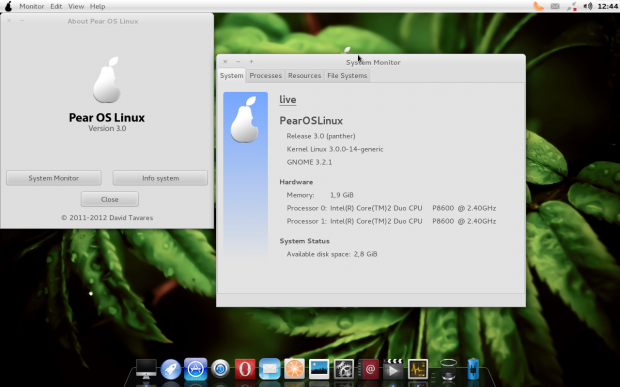
Task: Launch Opera browser from the dock
Action: tap(245, 369)
